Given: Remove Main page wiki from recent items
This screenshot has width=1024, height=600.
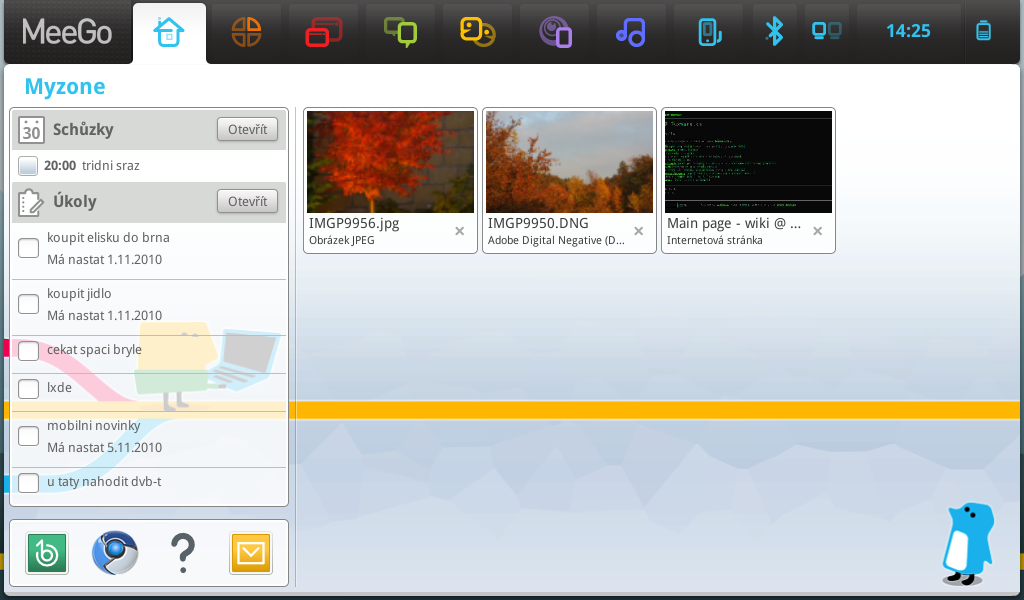Looking at the screenshot, I should point(817,231).
